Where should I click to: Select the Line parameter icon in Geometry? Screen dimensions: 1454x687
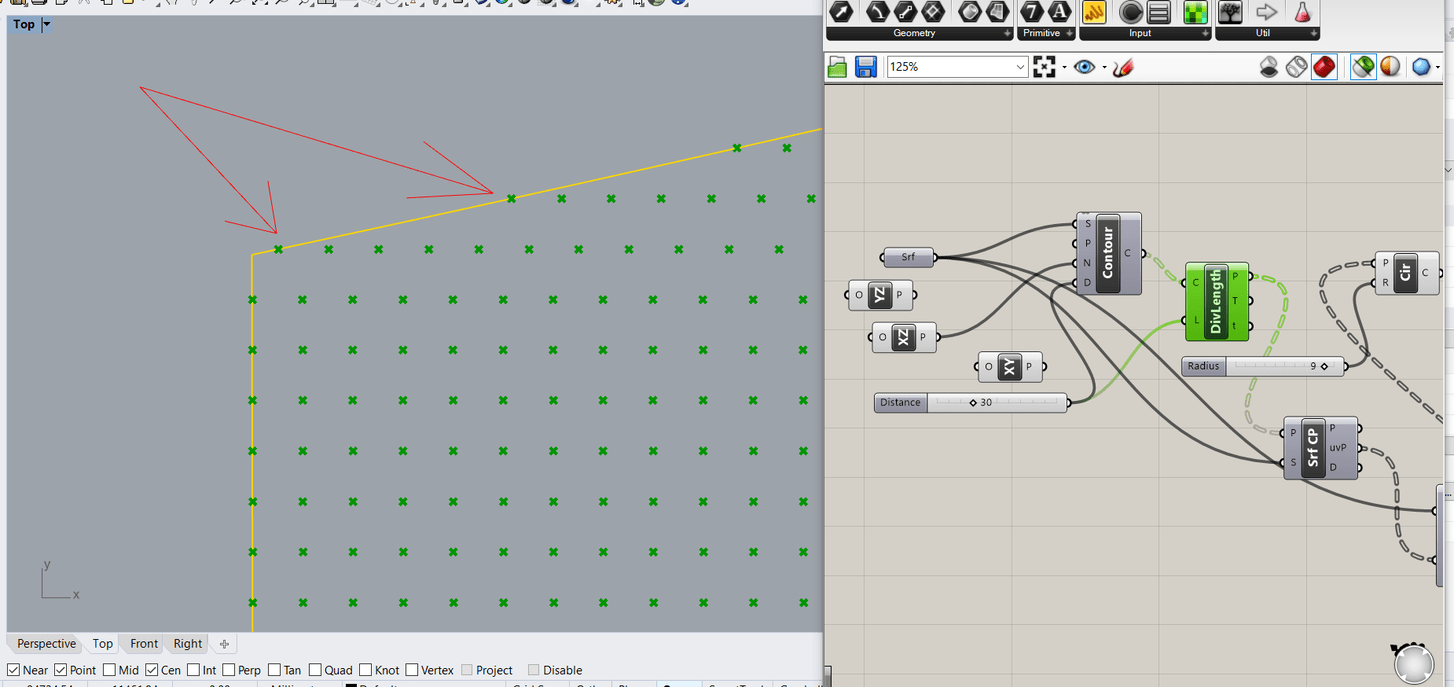[905, 12]
